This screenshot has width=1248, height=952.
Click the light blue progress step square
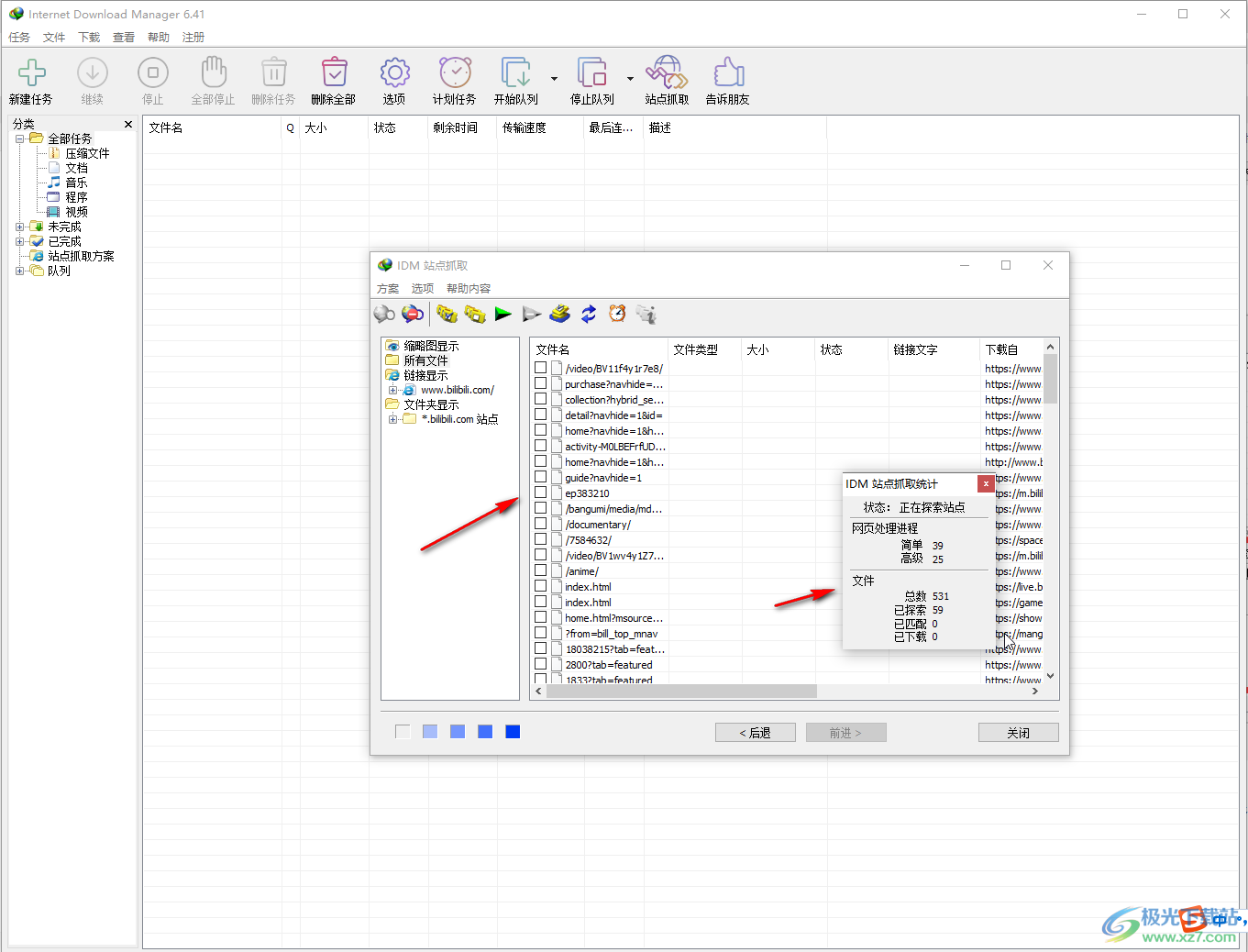(430, 731)
